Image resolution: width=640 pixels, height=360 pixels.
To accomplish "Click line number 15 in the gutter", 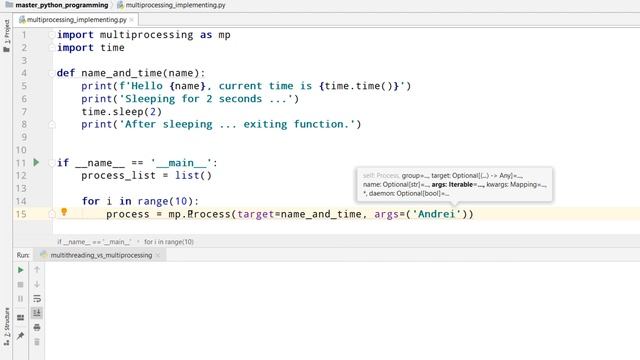I will [21, 214].
